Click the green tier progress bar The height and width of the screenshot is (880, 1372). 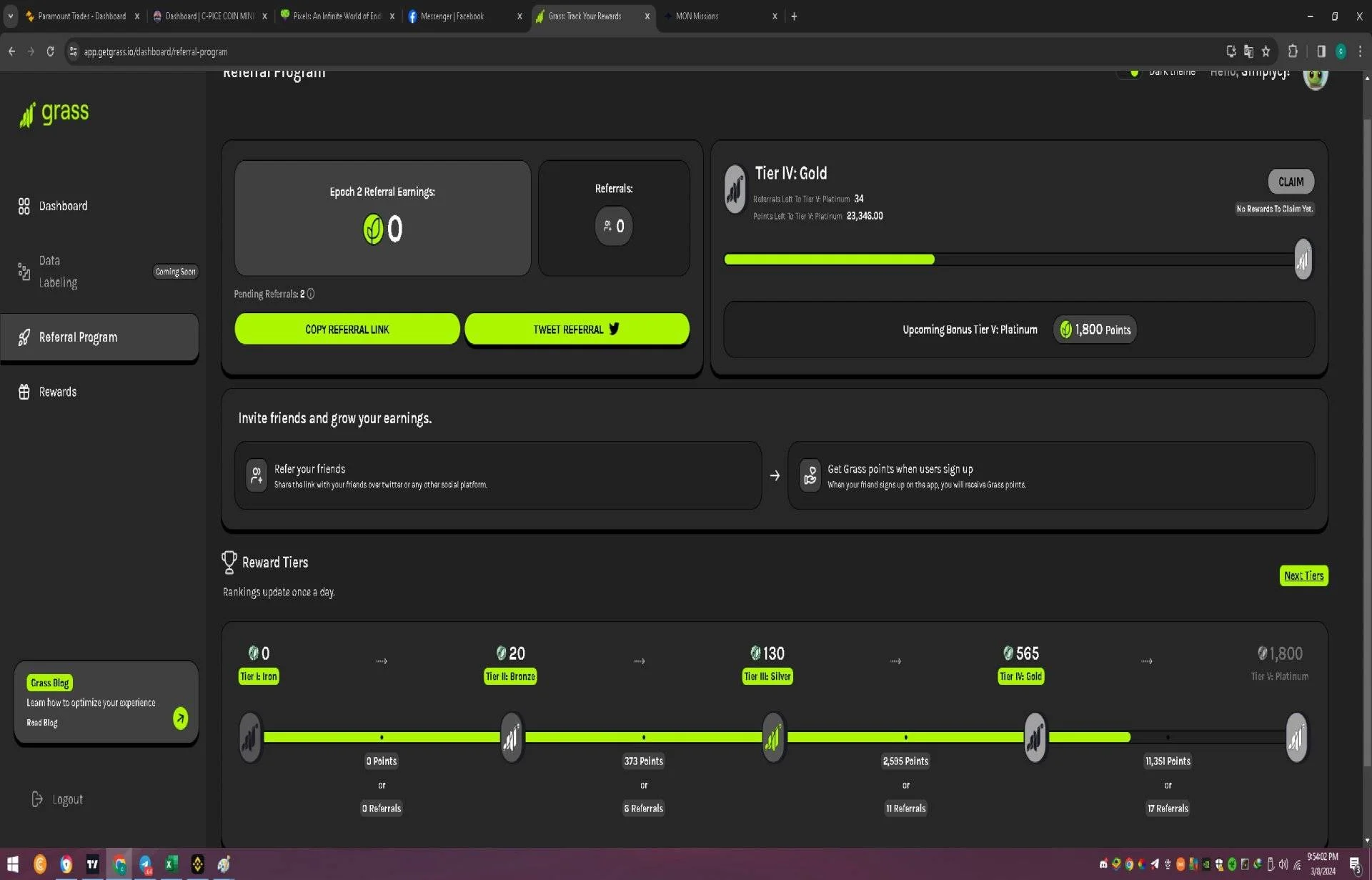point(829,259)
